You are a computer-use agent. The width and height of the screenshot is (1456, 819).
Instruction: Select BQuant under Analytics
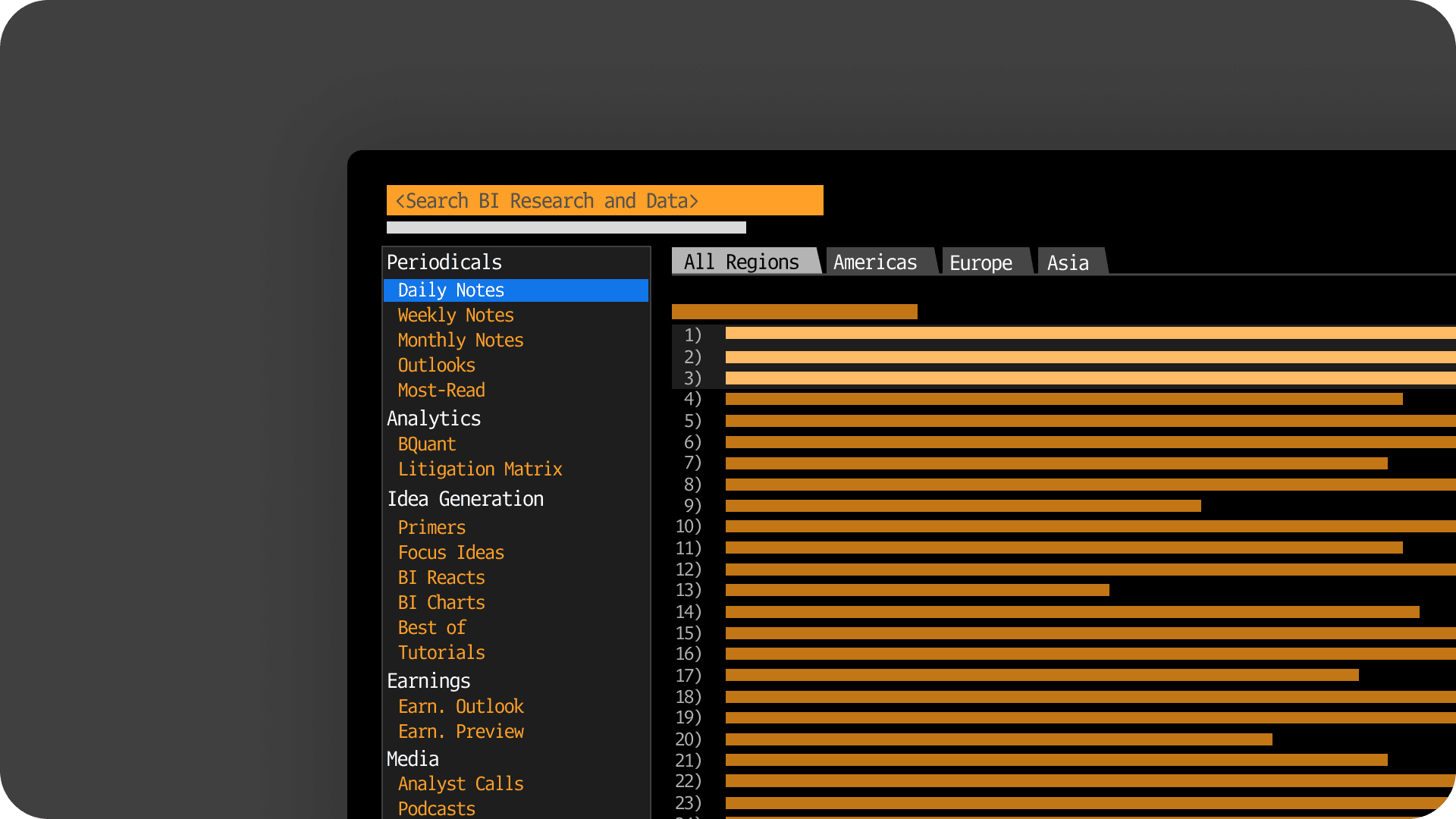click(x=426, y=444)
